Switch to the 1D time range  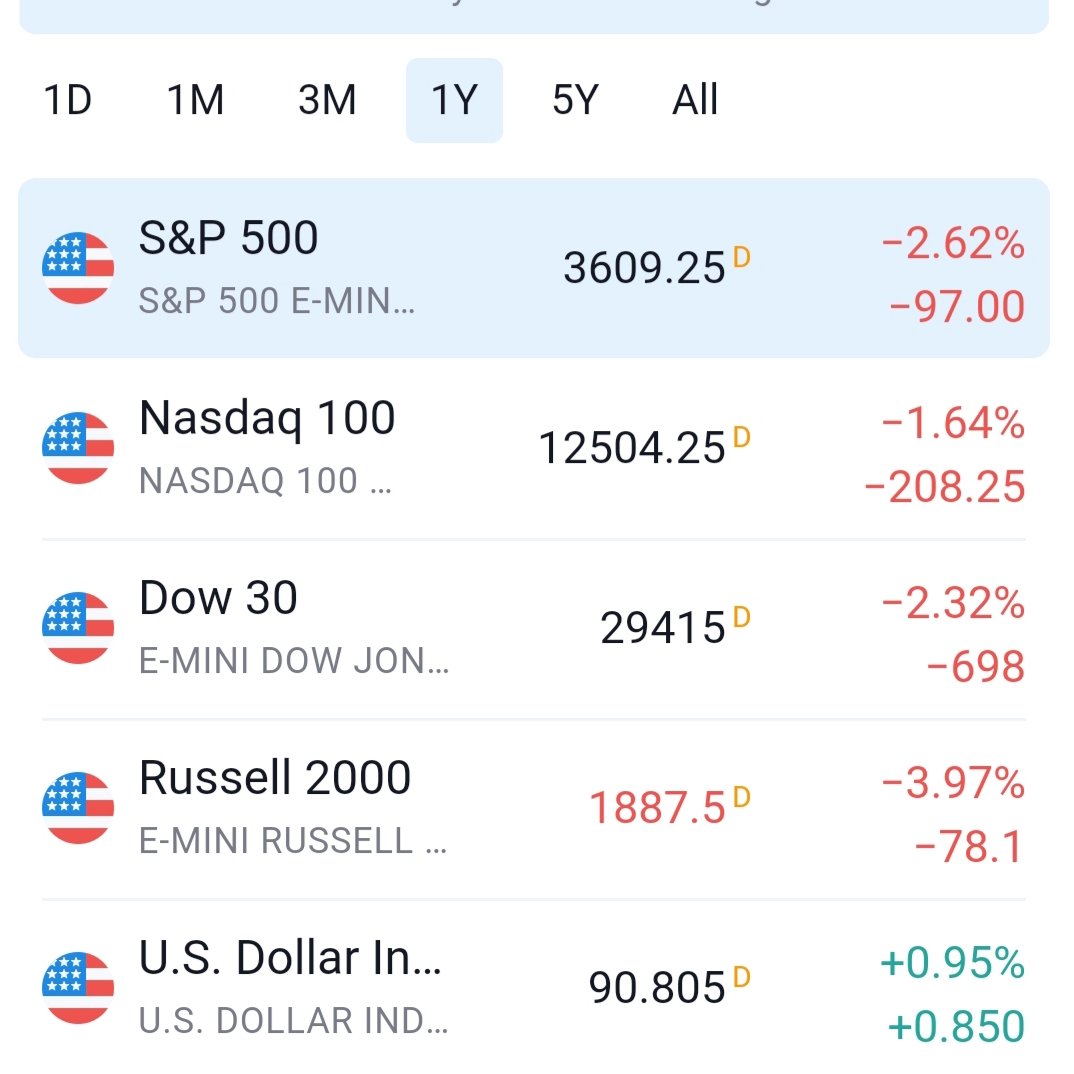pos(68,101)
